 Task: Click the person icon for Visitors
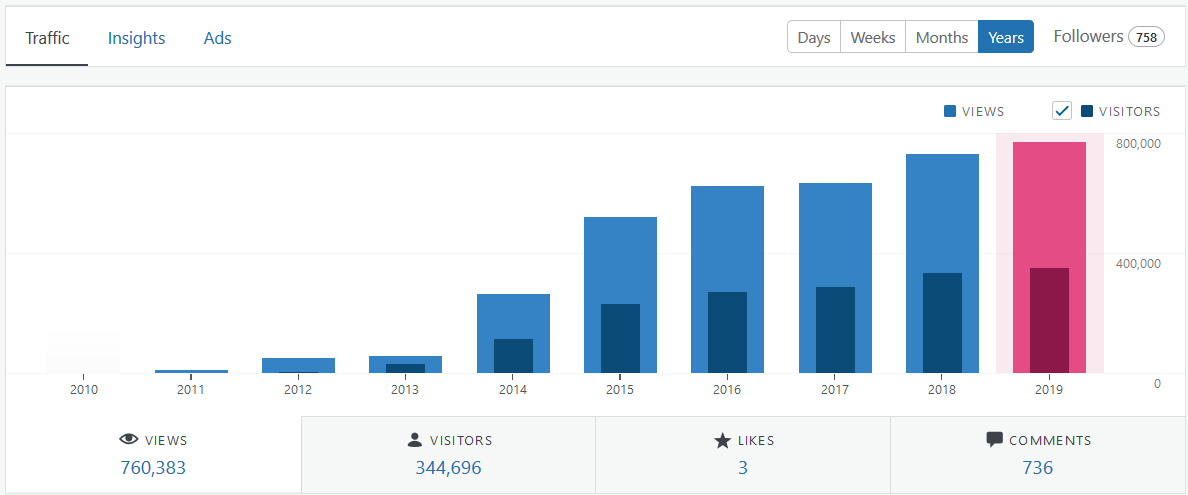coord(414,440)
